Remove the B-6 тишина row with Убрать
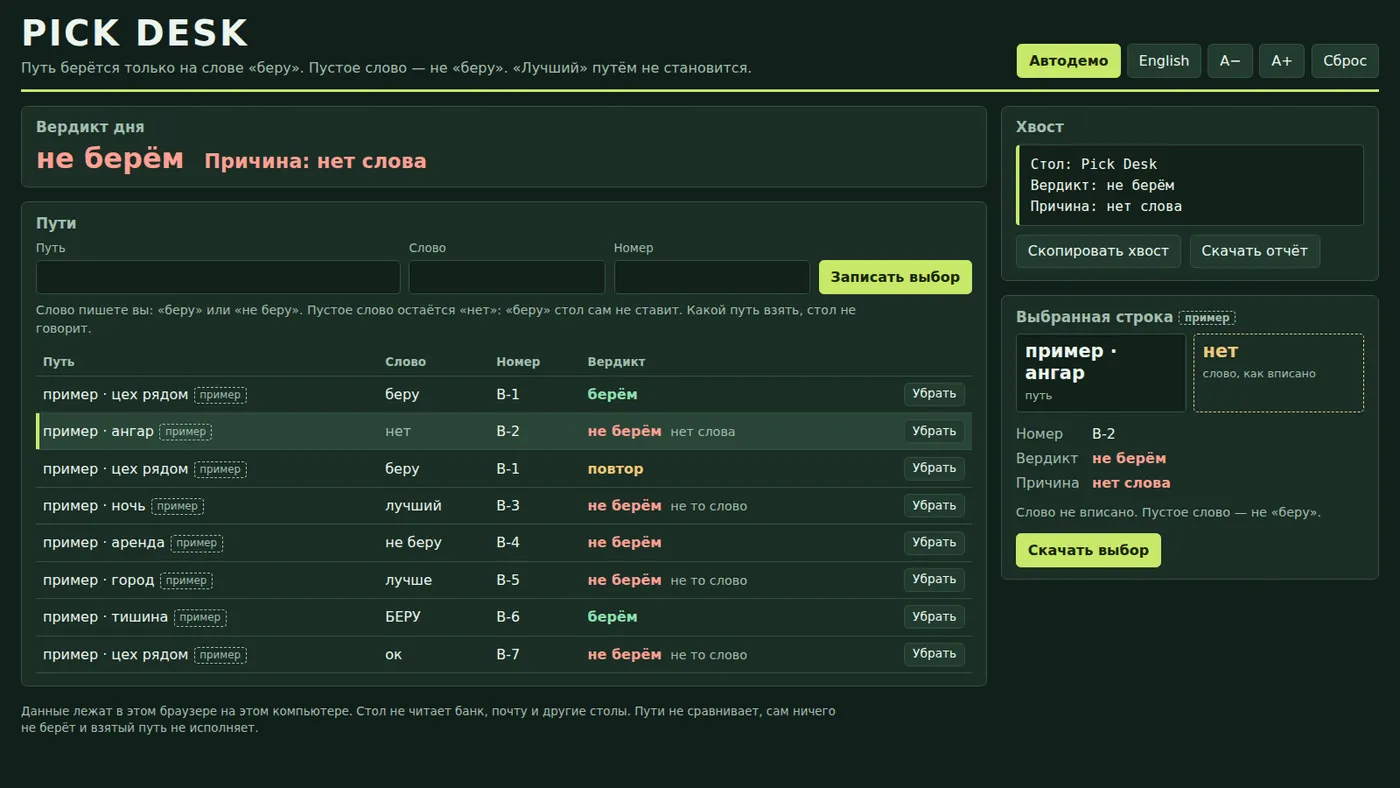 [x=934, y=617]
